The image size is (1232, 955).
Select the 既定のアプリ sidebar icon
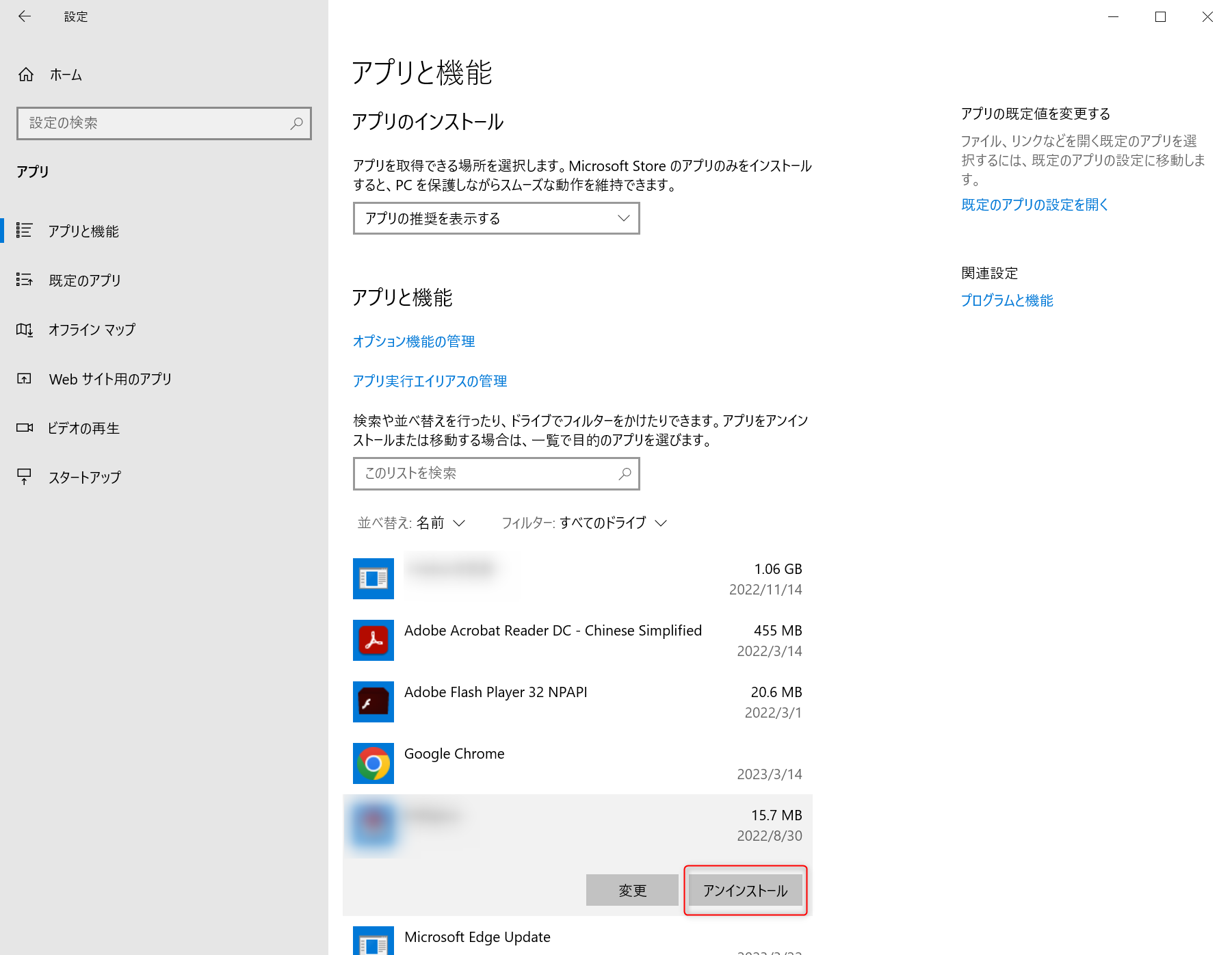(25, 280)
